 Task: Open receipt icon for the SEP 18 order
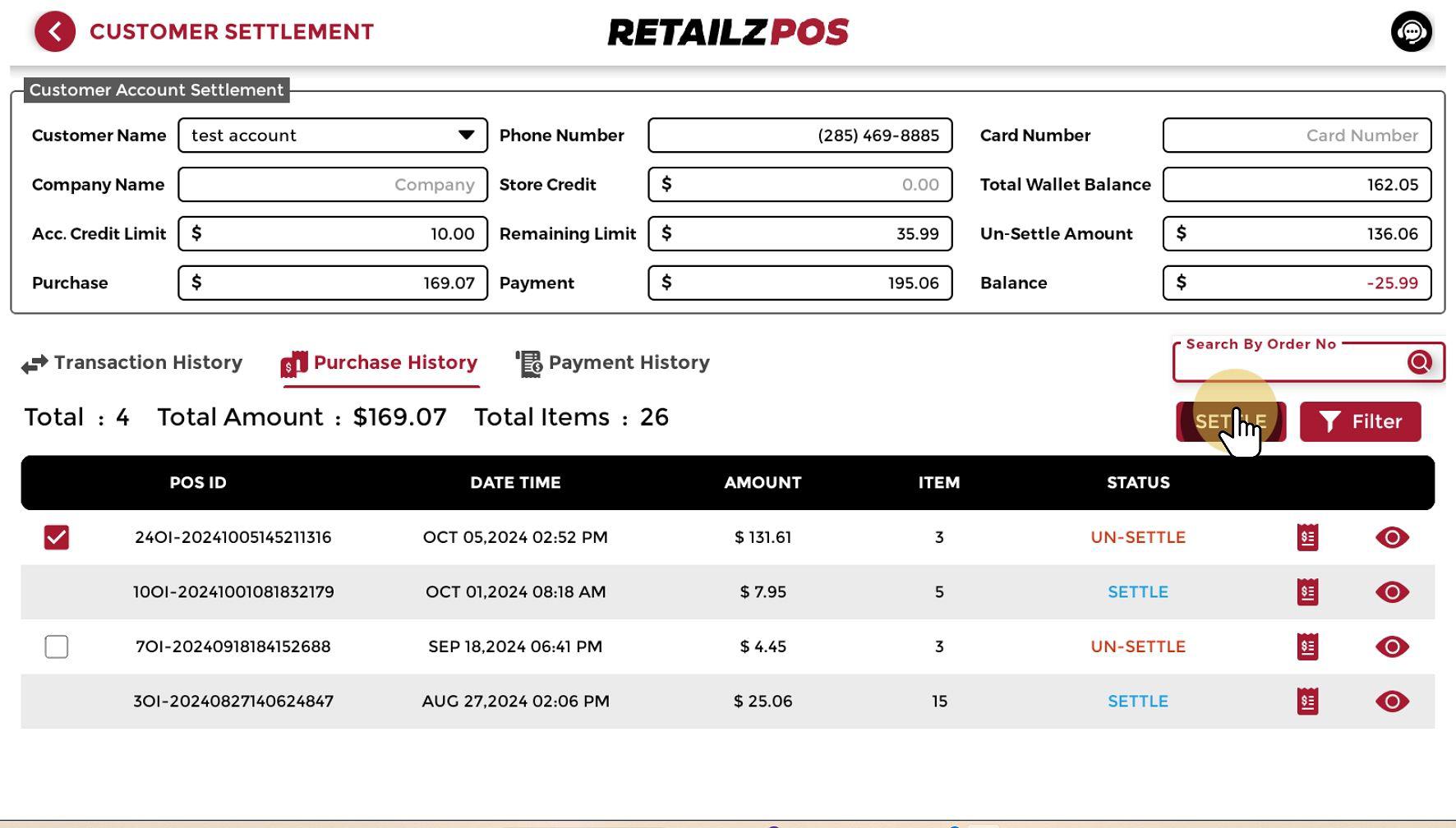tap(1307, 647)
